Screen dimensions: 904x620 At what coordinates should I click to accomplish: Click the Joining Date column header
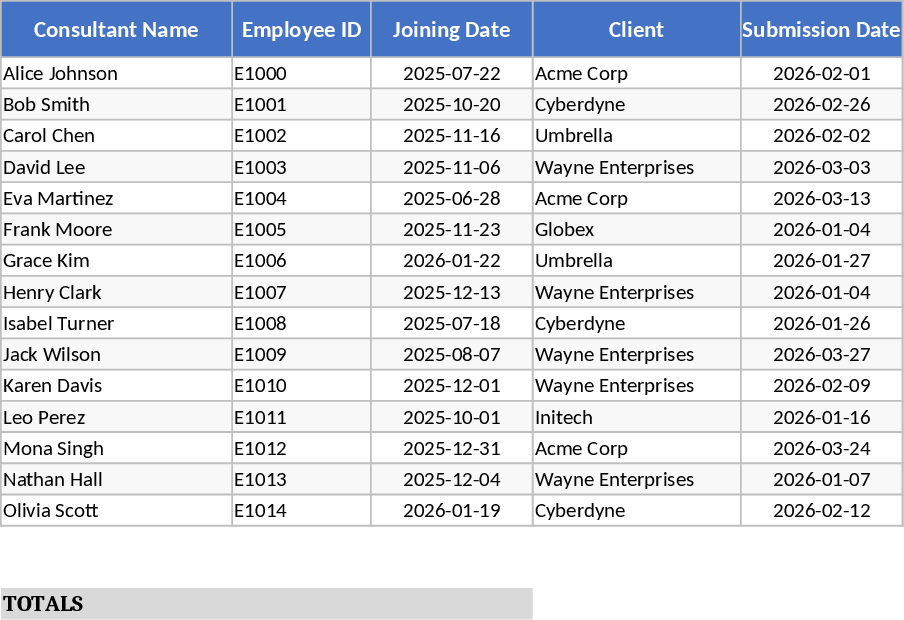pyautogui.click(x=451, y=30)
